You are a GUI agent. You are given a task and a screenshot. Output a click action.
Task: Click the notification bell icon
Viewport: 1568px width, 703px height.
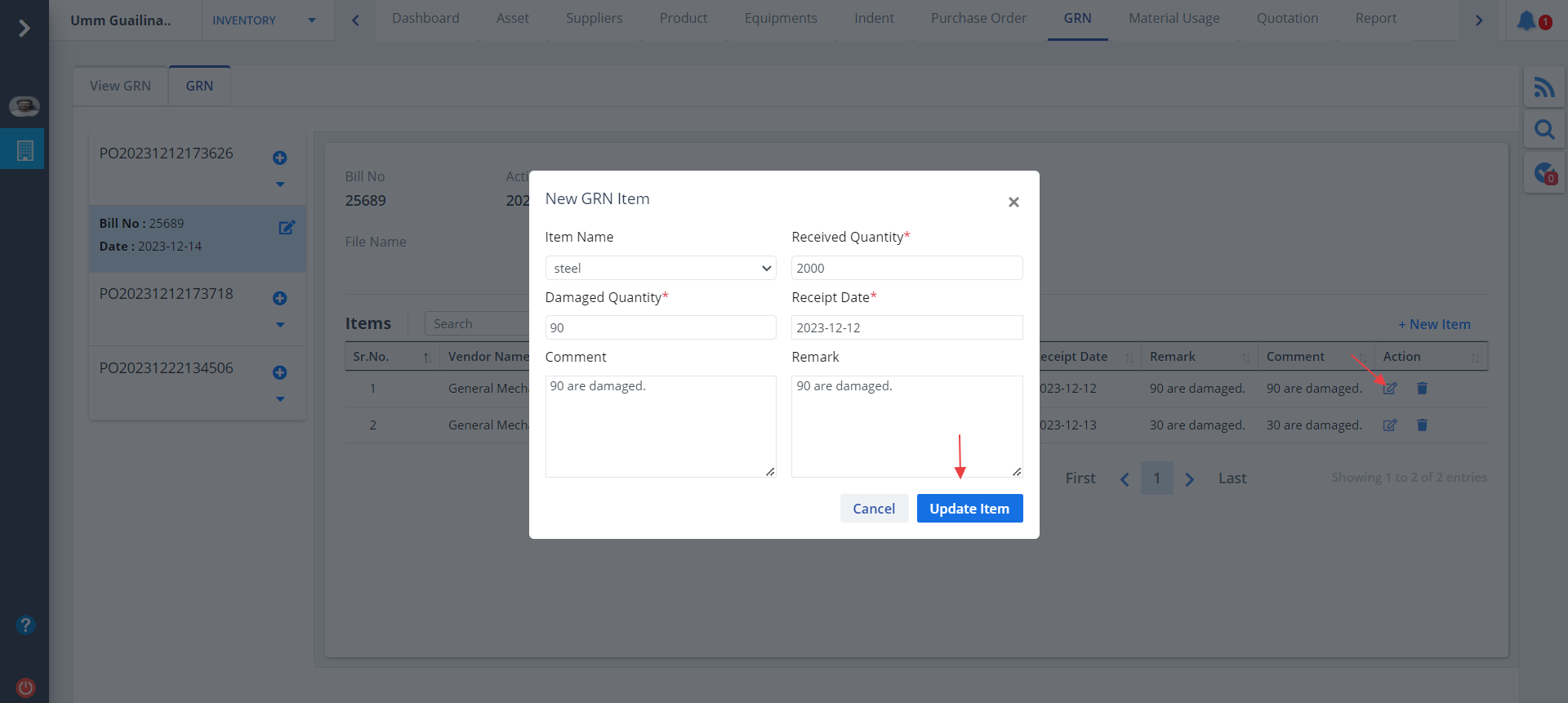[1526, 20]
